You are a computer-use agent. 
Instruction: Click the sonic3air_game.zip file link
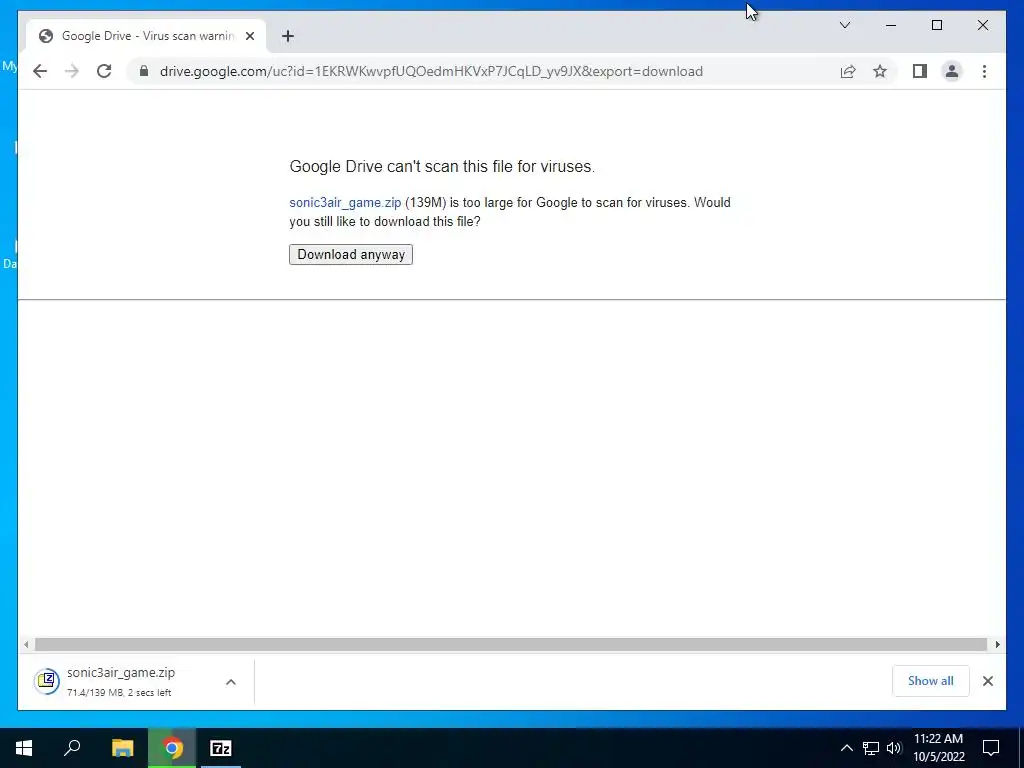click(345, 202)
